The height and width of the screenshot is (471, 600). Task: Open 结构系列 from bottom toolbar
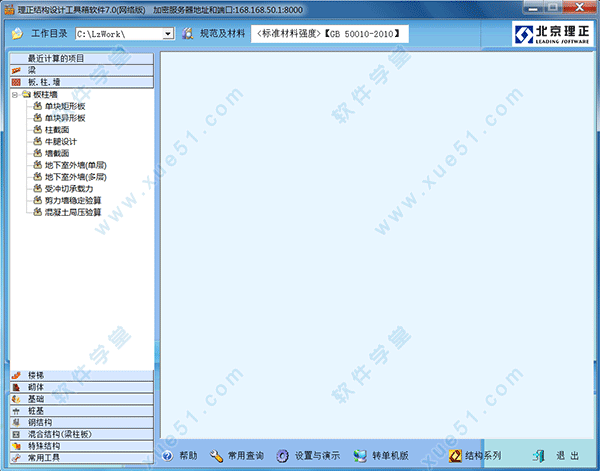click(483, 456)
